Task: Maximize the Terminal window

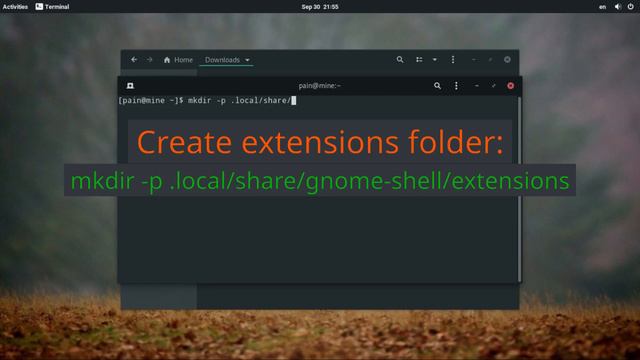Action: click(x=493, y=86)
